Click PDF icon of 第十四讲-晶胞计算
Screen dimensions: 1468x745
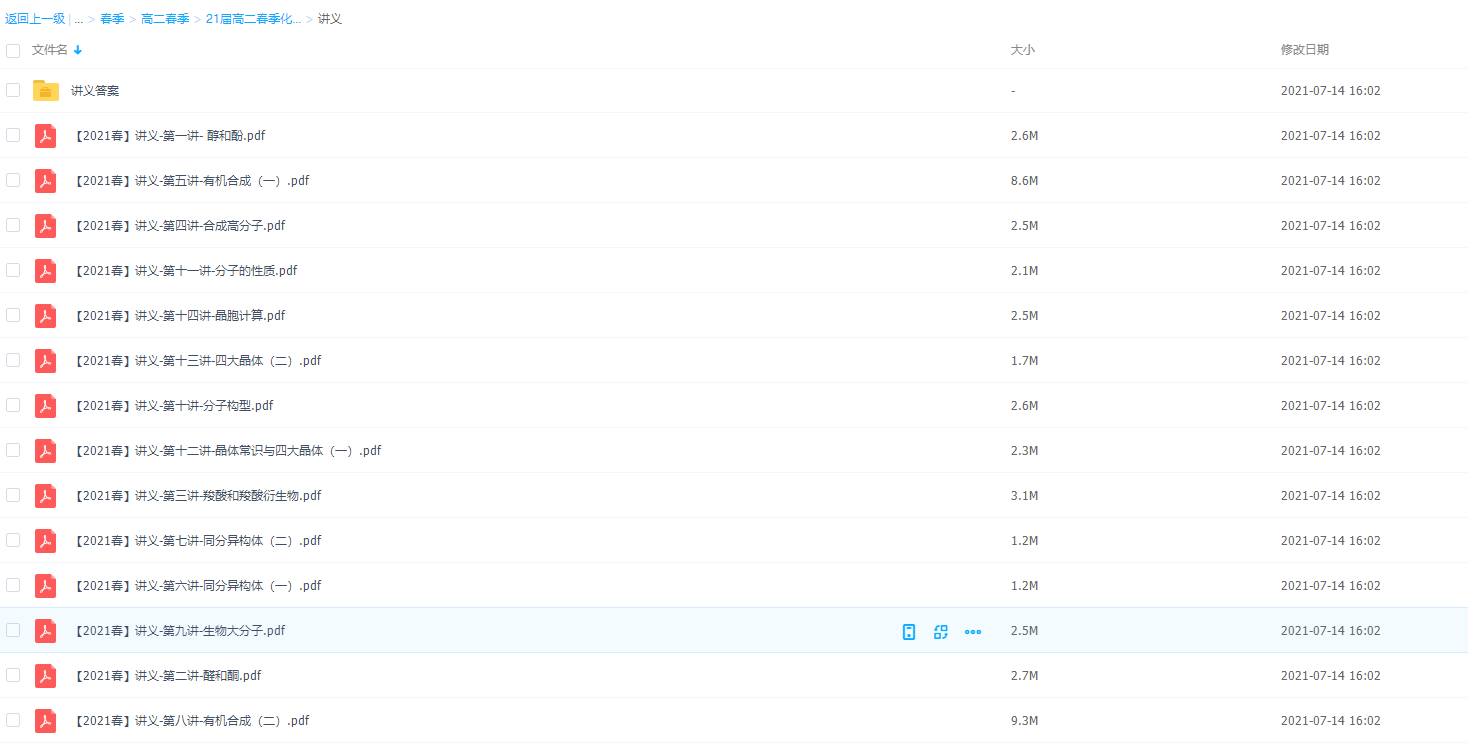46,316
